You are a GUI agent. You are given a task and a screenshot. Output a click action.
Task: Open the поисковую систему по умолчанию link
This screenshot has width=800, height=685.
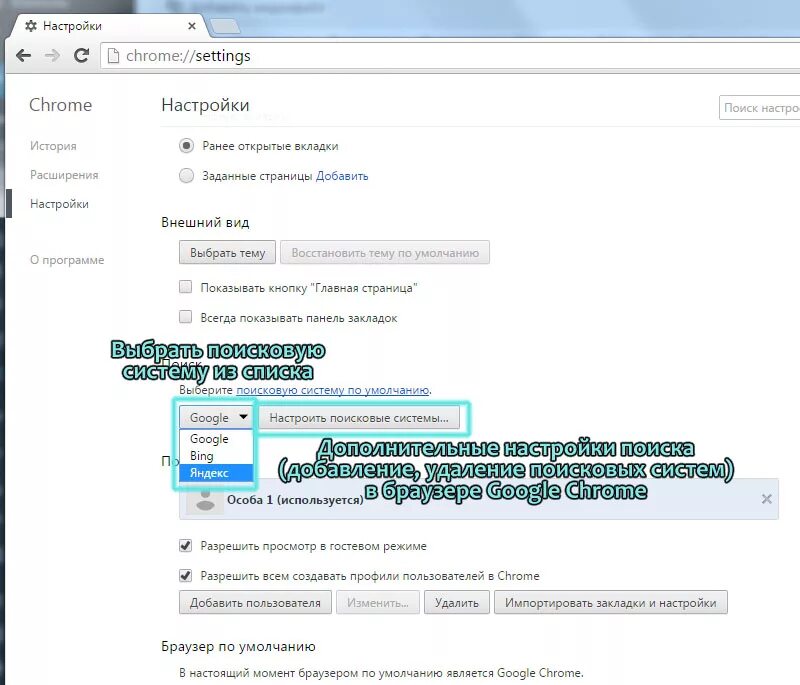332,390
